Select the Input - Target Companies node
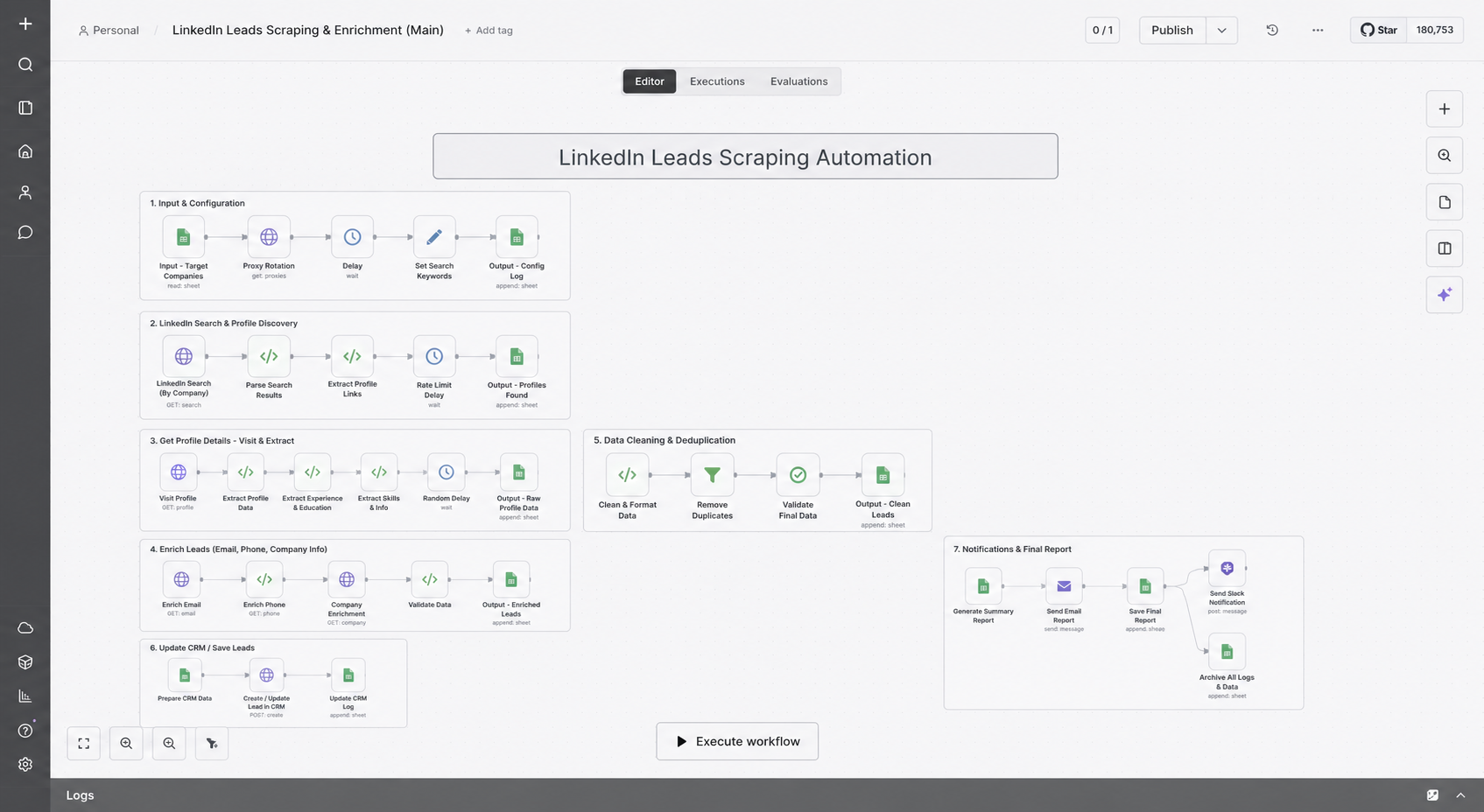 tap(184, 237)
